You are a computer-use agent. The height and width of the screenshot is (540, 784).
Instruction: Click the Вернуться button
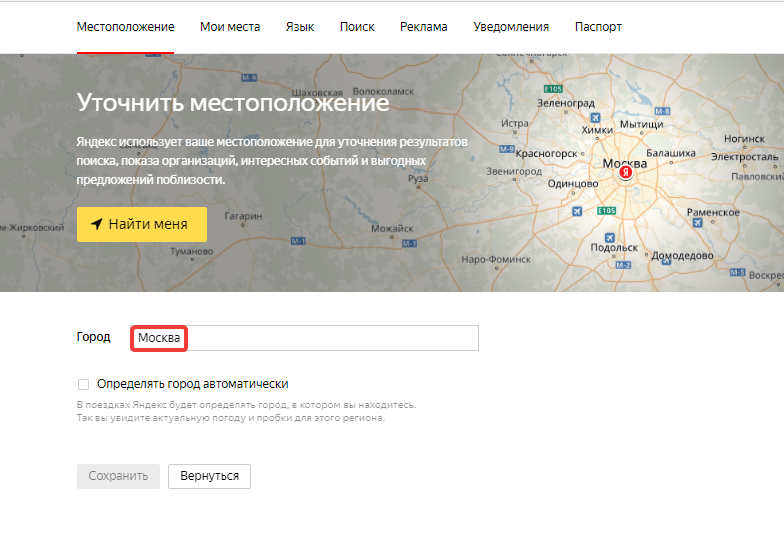pos(210,476)
